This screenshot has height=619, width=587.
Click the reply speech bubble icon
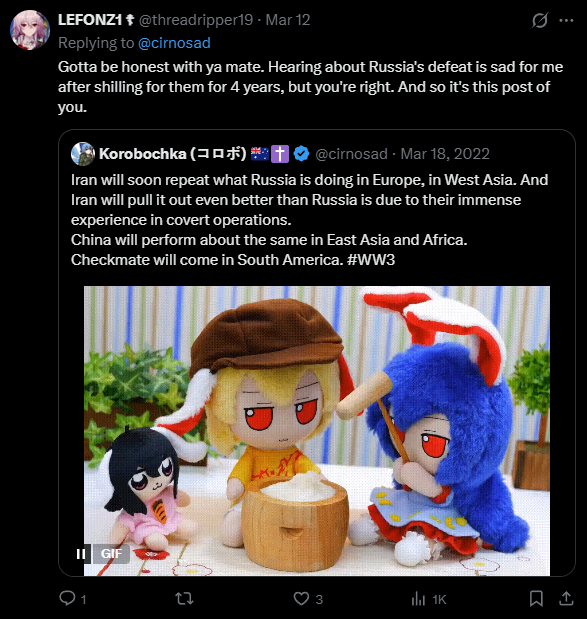point(68,598)
